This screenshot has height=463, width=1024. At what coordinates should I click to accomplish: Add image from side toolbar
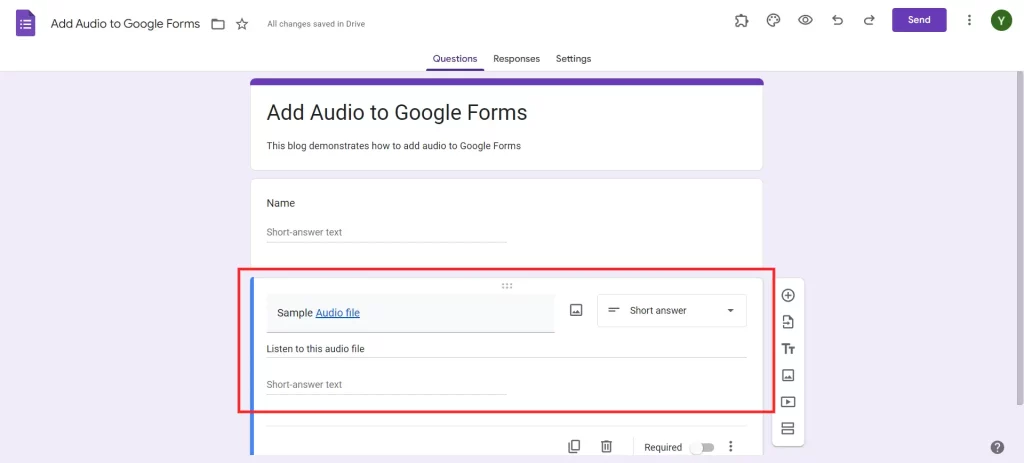click(x=788, y=375)
